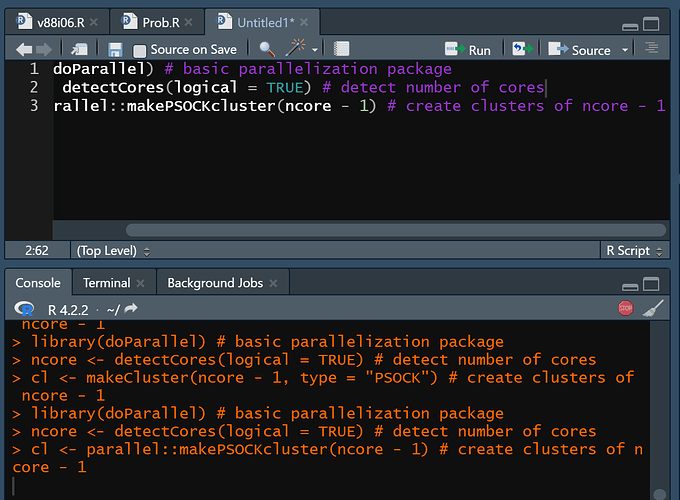Compile report notebook icon
680x500 pixels.
pos(341,49)
